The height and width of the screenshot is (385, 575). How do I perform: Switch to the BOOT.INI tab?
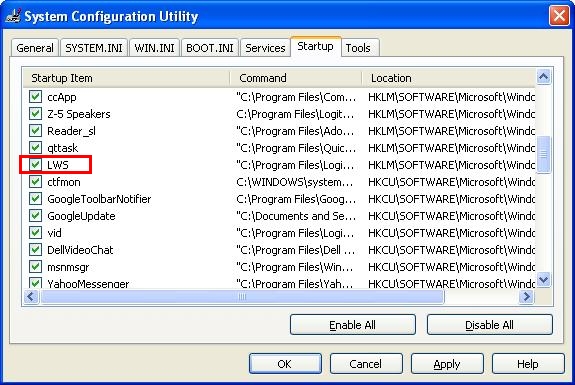(210, 48)
